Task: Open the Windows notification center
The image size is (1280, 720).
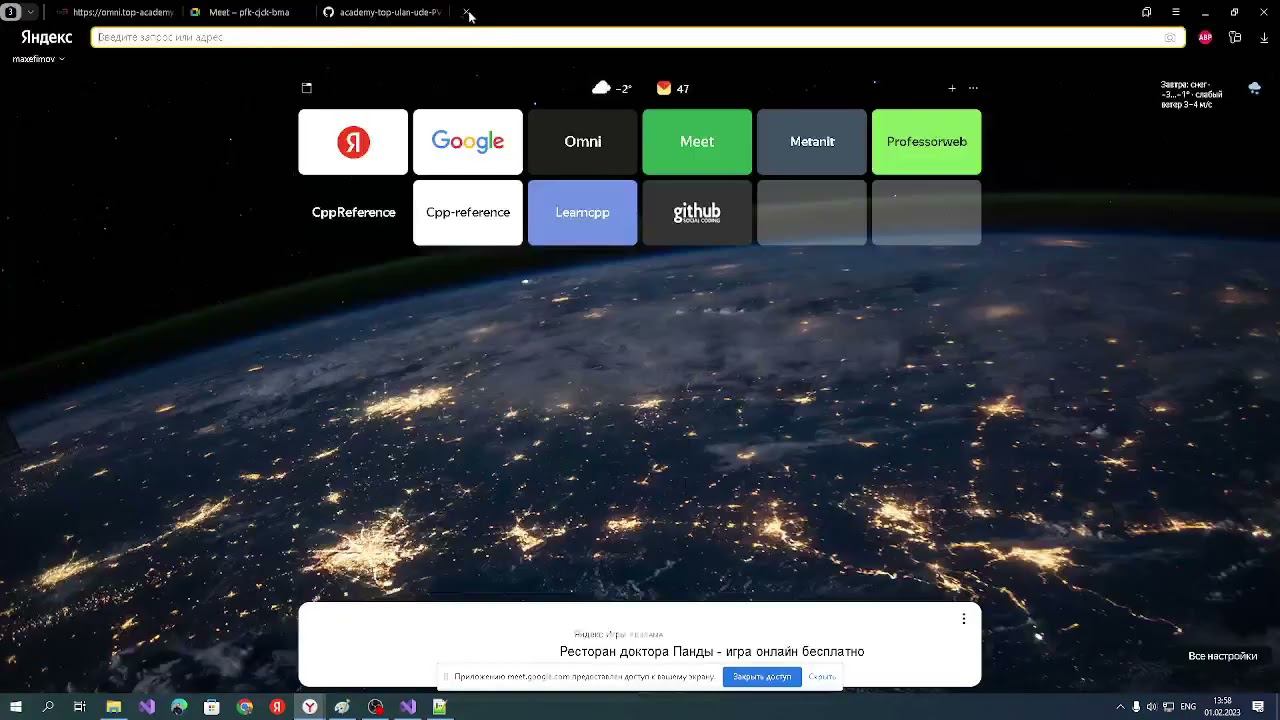Action: point(1258,707)
